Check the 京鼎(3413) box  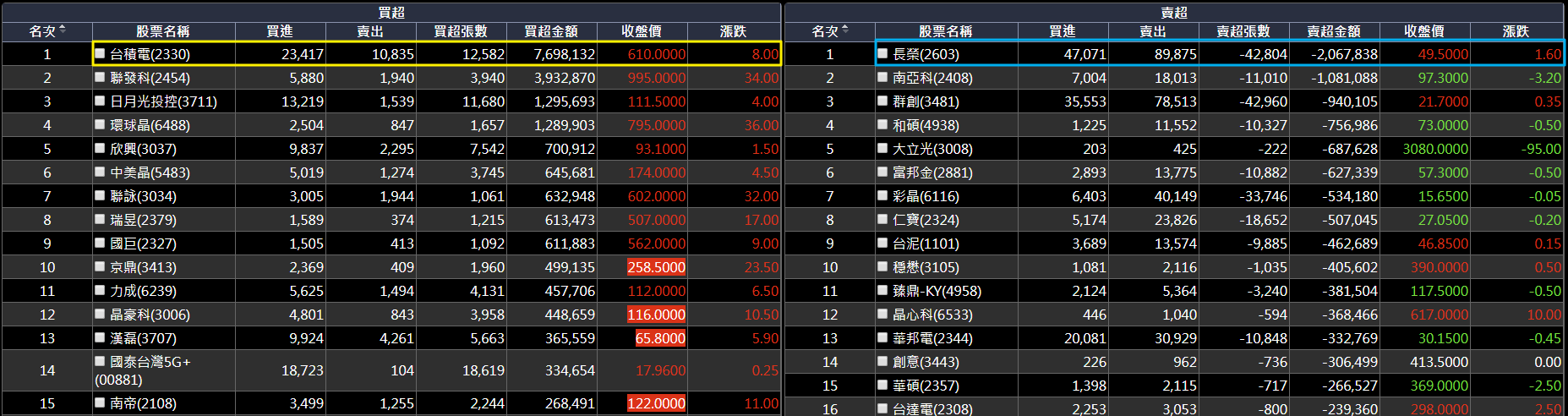(x=101, y=266)
